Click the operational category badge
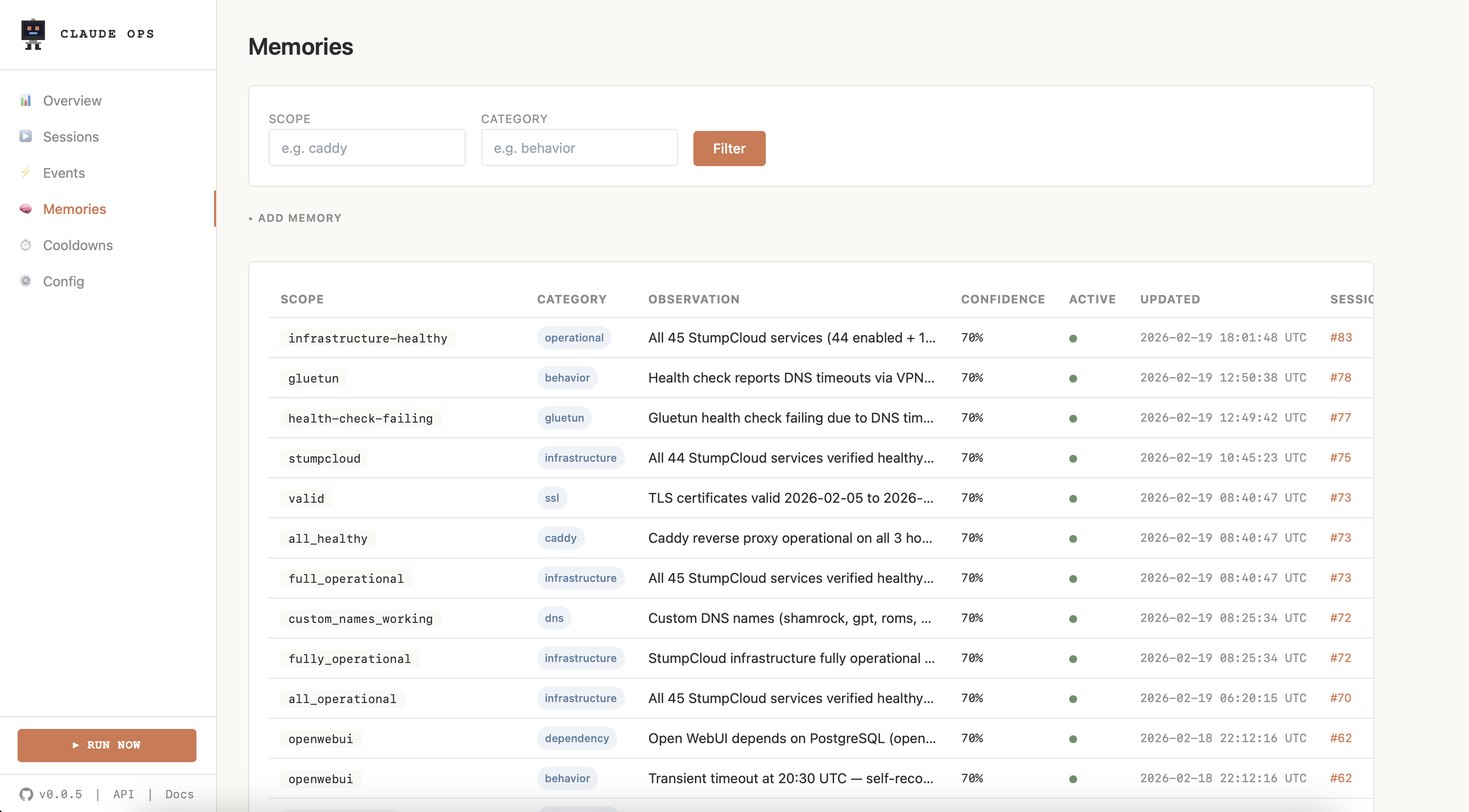Viewport: 1469px width, 812px height. click(574, 338)
